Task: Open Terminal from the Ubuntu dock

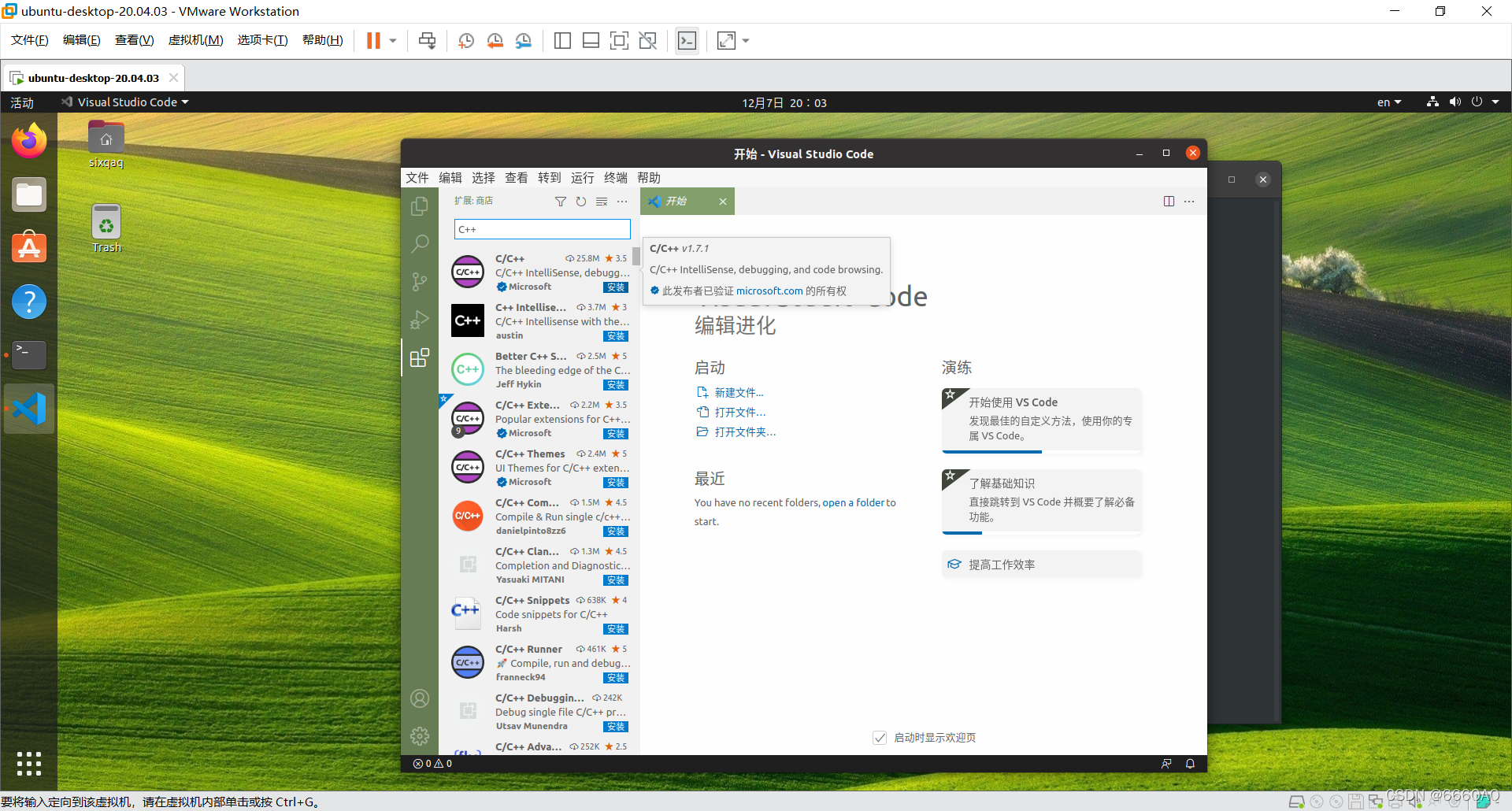Action: [x=29, y=355]
